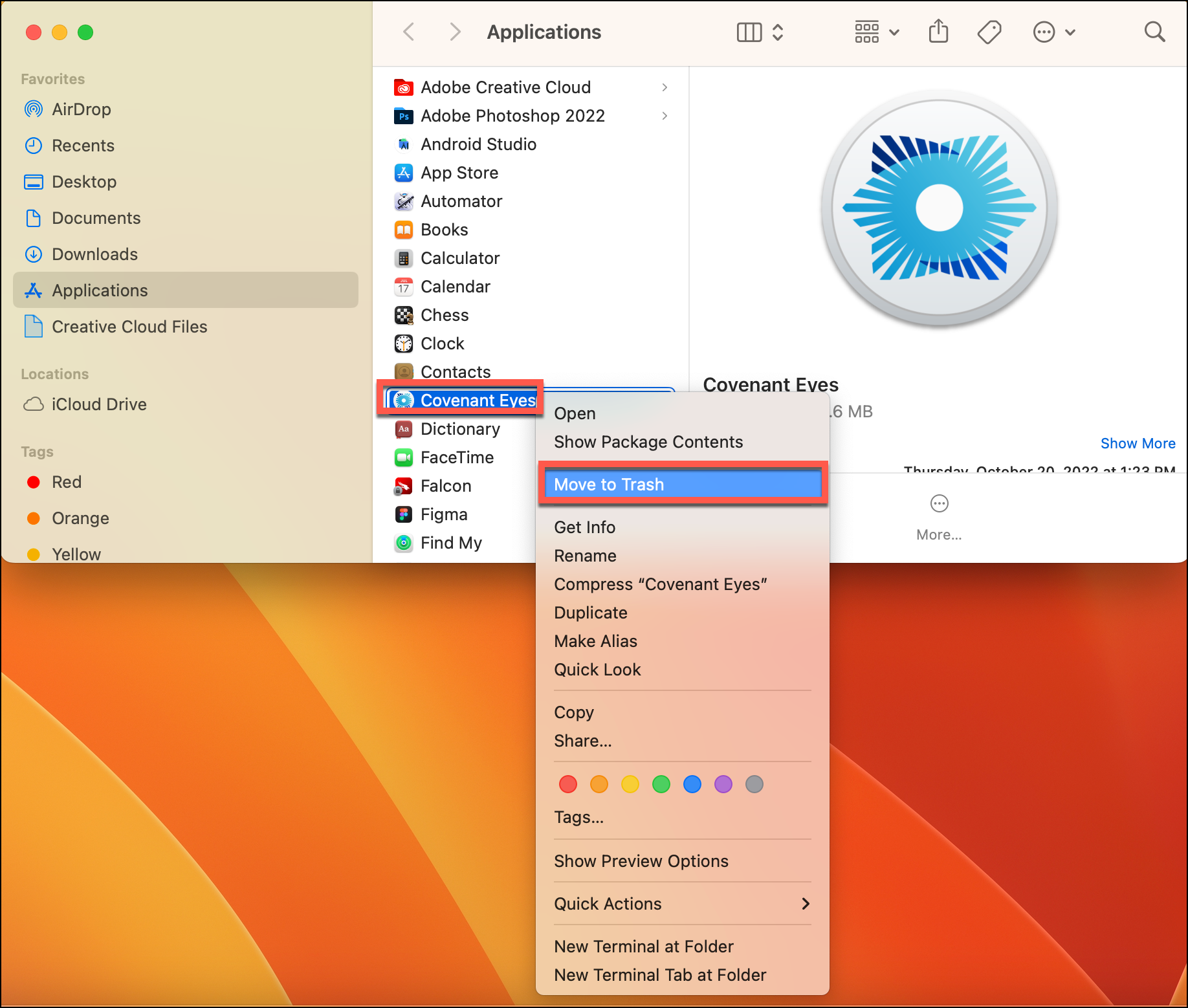Open Downloads in the sidebar
1188x1008 pixels.
coord(185,254)
